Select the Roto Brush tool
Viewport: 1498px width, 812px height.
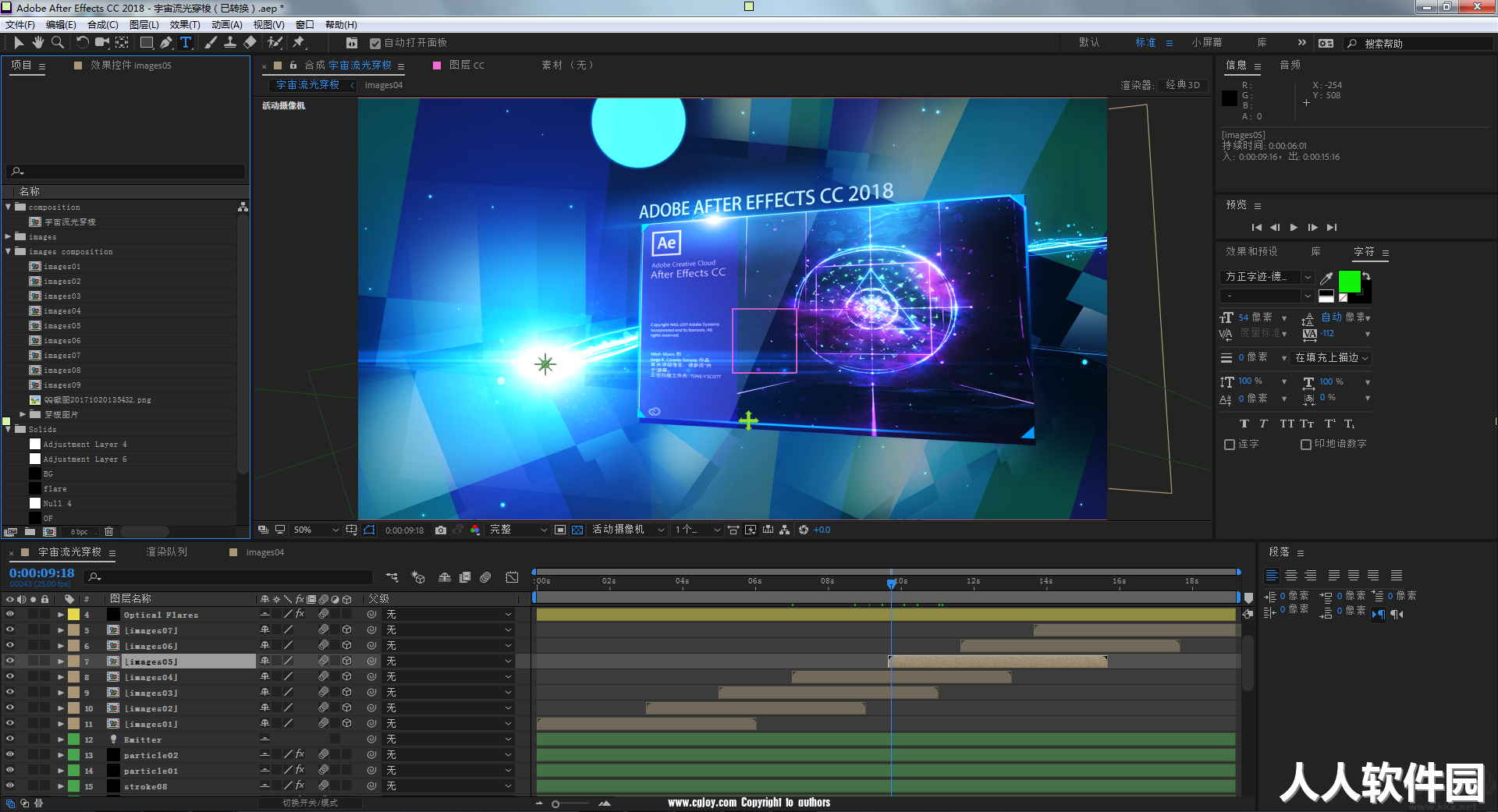click(x=275, y=43)
